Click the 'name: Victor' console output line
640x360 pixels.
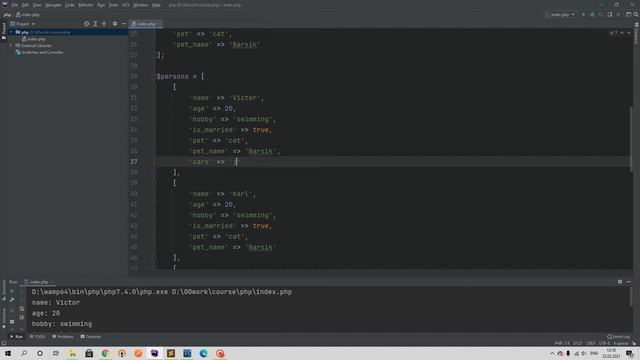click(x=56, y=302)
